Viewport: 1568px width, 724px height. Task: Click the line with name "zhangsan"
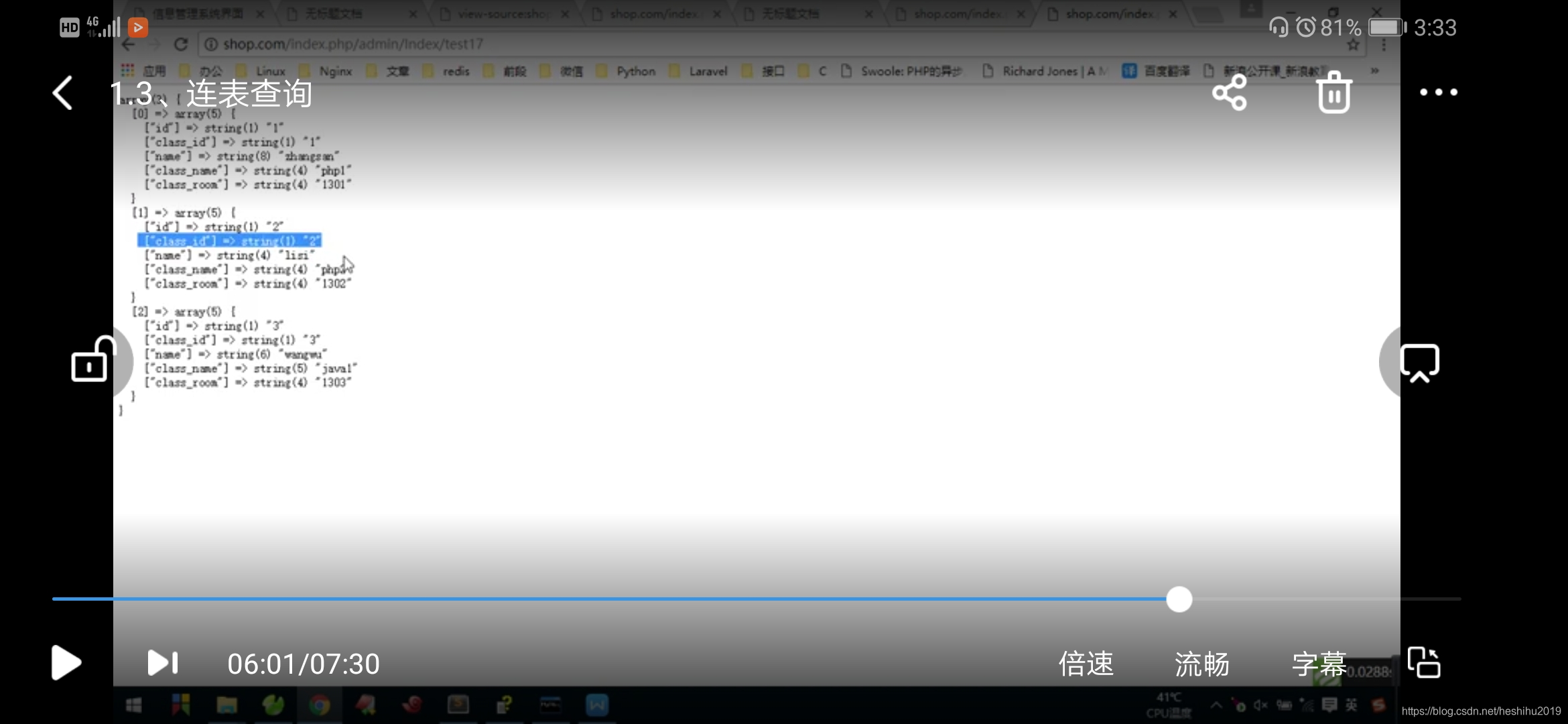click(243, 156)
